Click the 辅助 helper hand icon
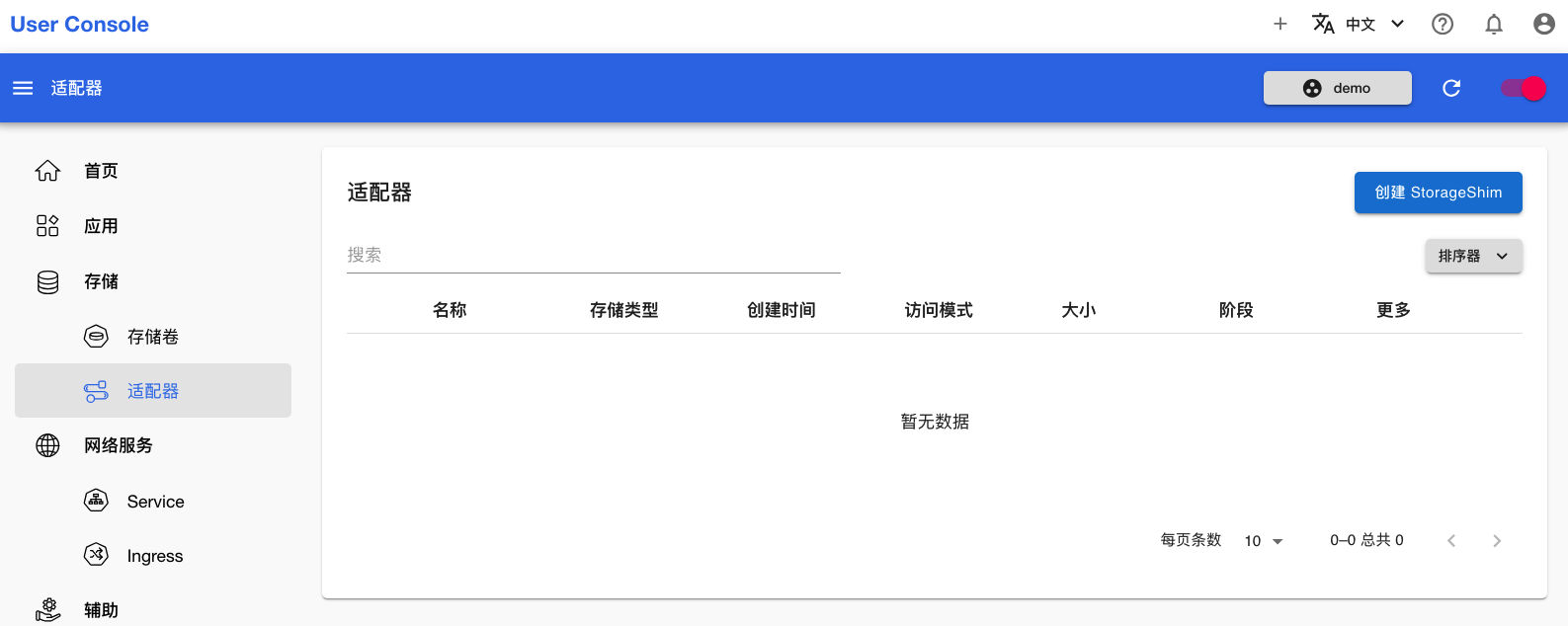Screen dimensions: 1568x626 coord(47,609)
